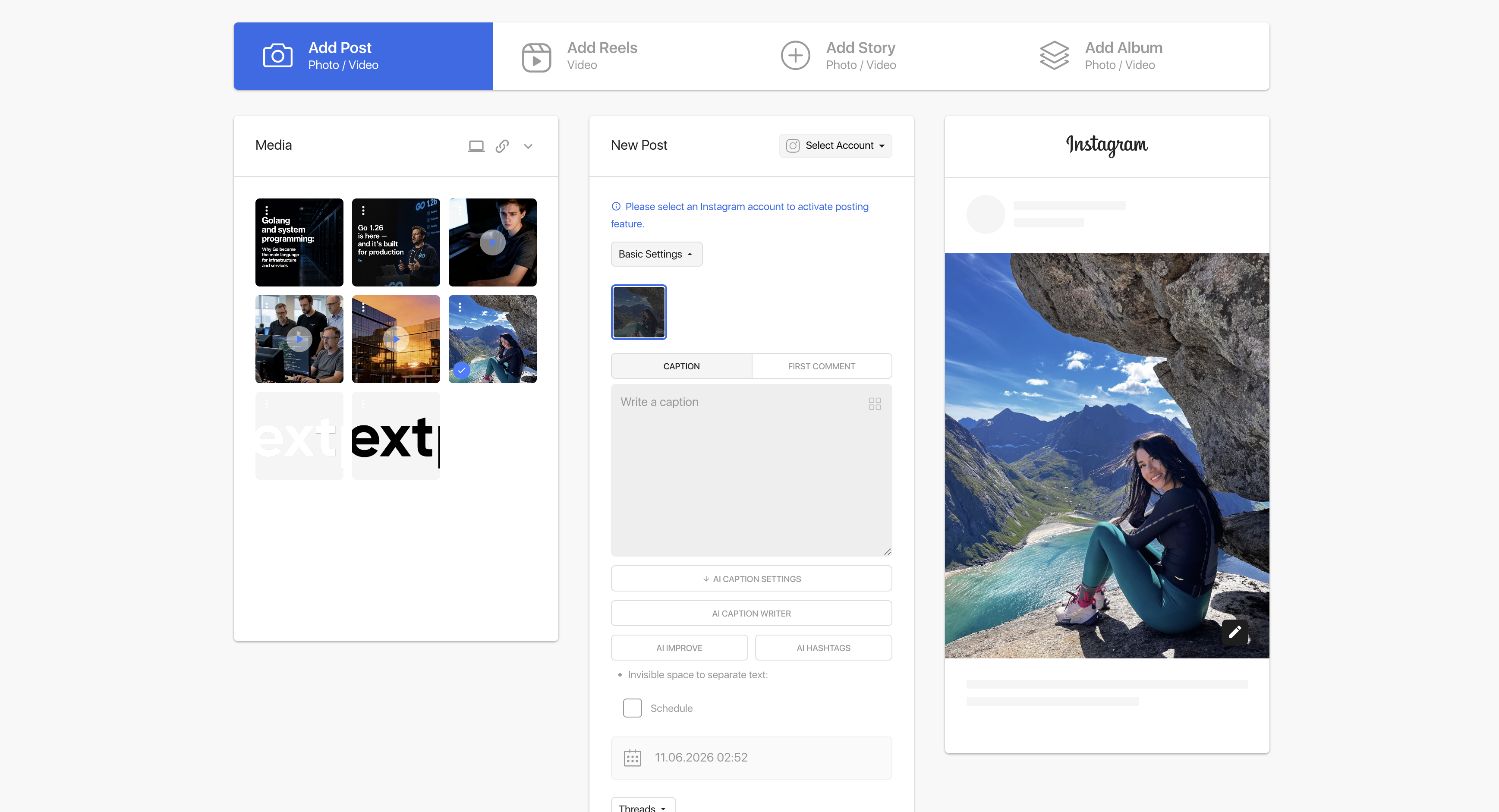The width and height of the screenshot is (1499, 812).
Task: Click the stacked layers album icon
Action: coord(1055,56)
